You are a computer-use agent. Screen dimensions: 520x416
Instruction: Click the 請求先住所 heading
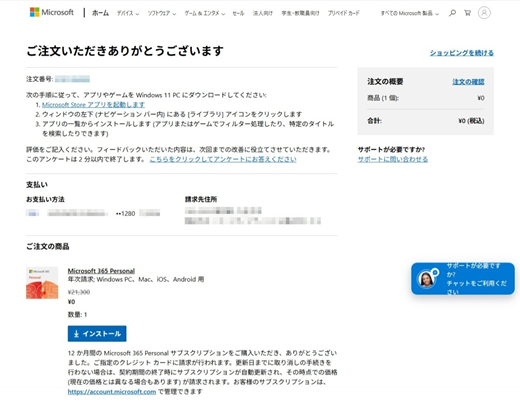201,199
